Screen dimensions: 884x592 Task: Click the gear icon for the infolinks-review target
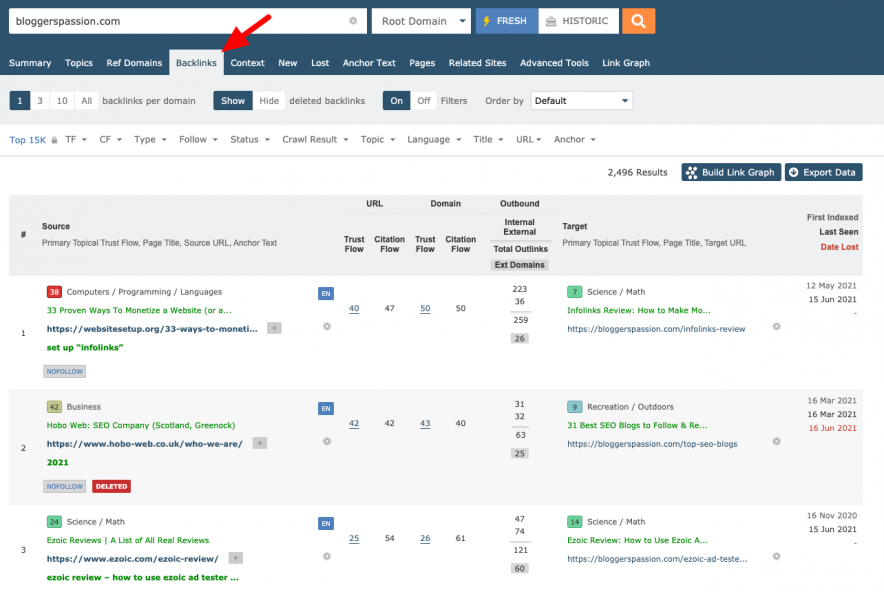click(776, 327)
